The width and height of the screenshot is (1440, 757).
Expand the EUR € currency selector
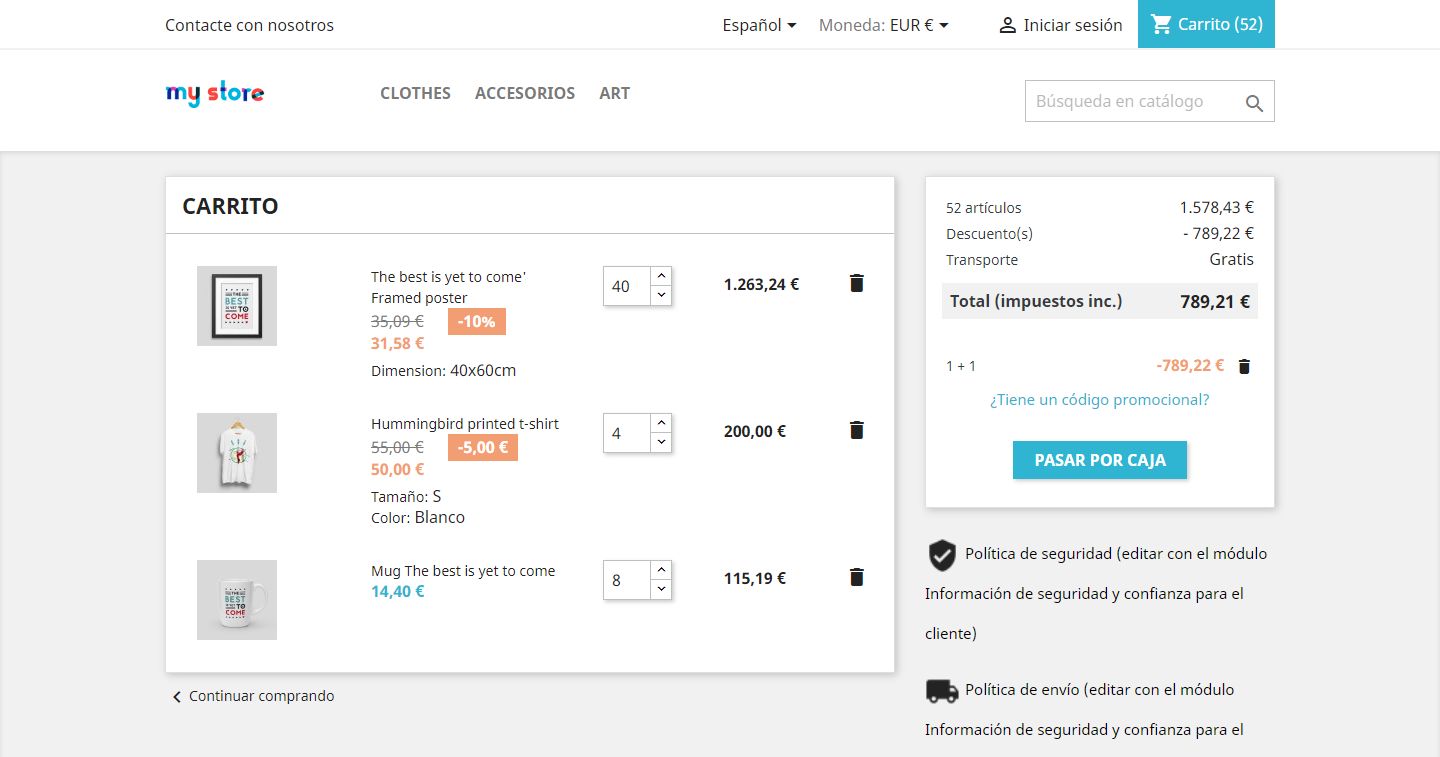918,25
